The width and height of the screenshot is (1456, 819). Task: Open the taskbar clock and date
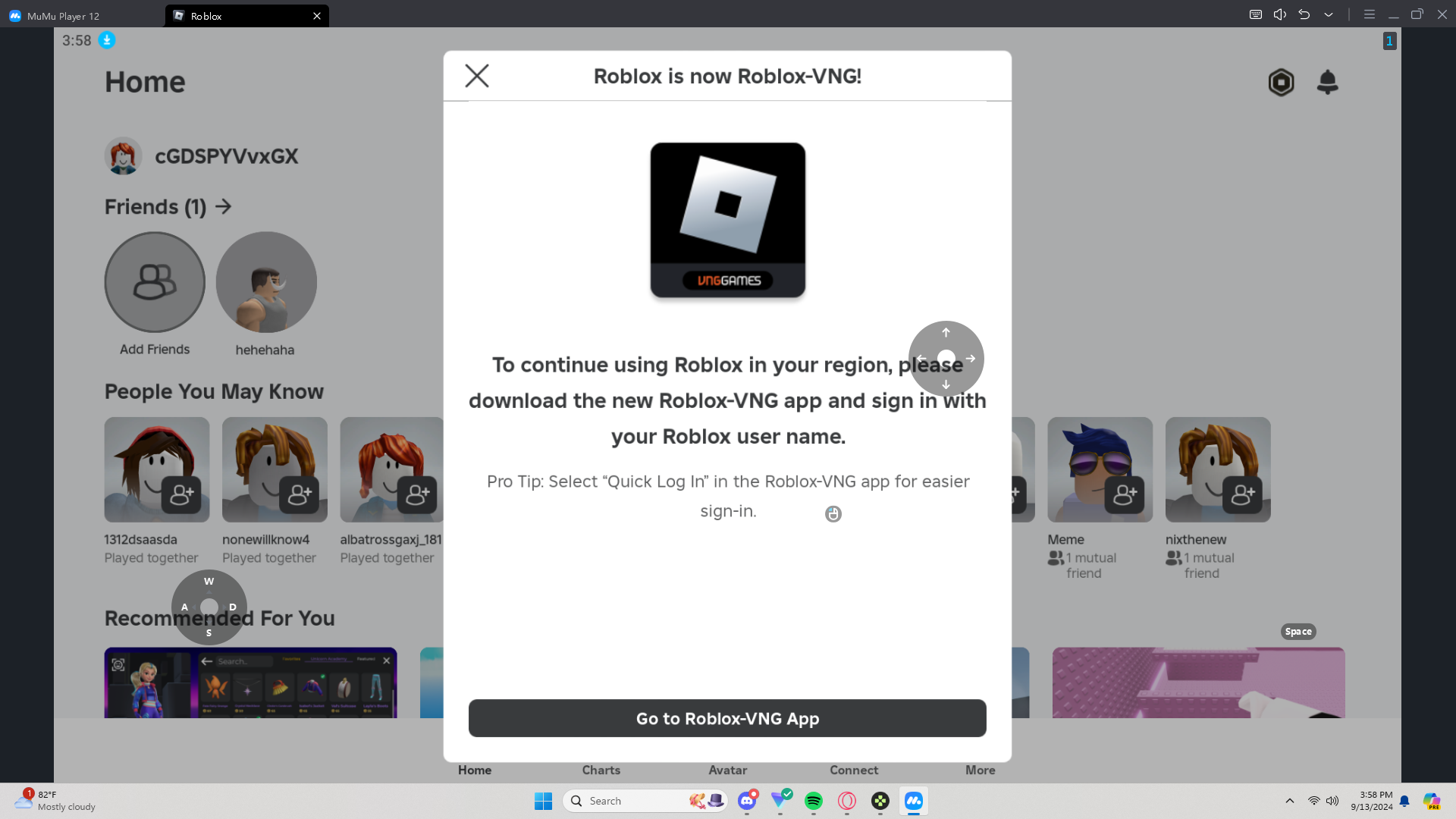1372,801
